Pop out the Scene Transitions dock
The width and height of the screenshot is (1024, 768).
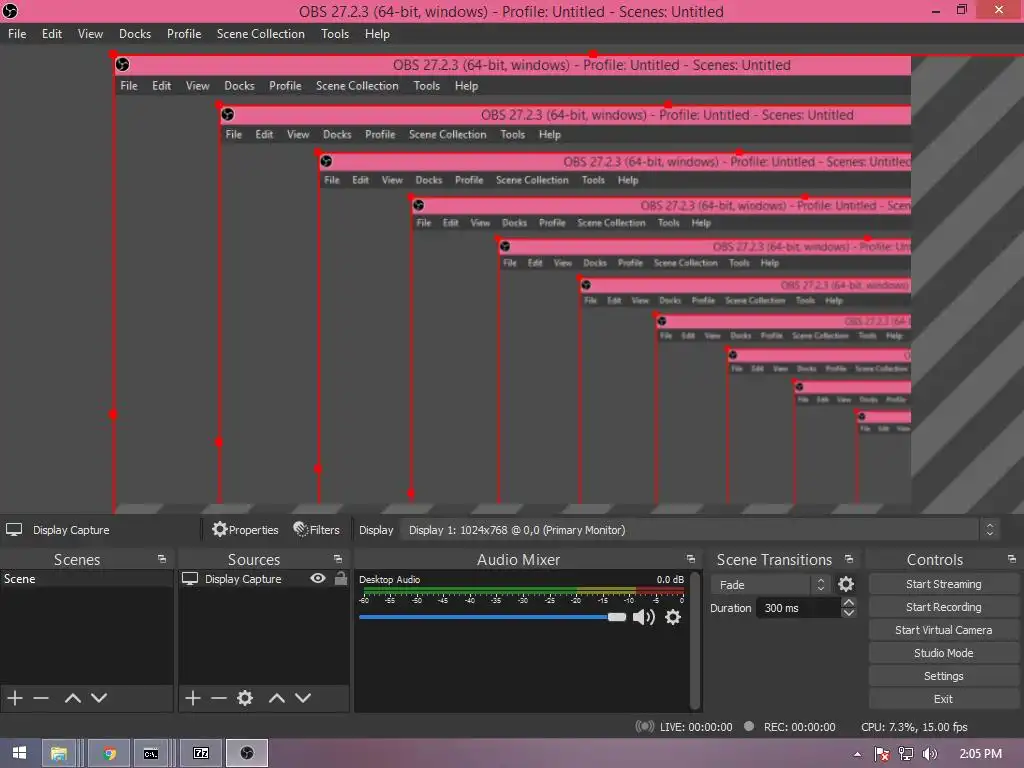click(x=849, y=560)
